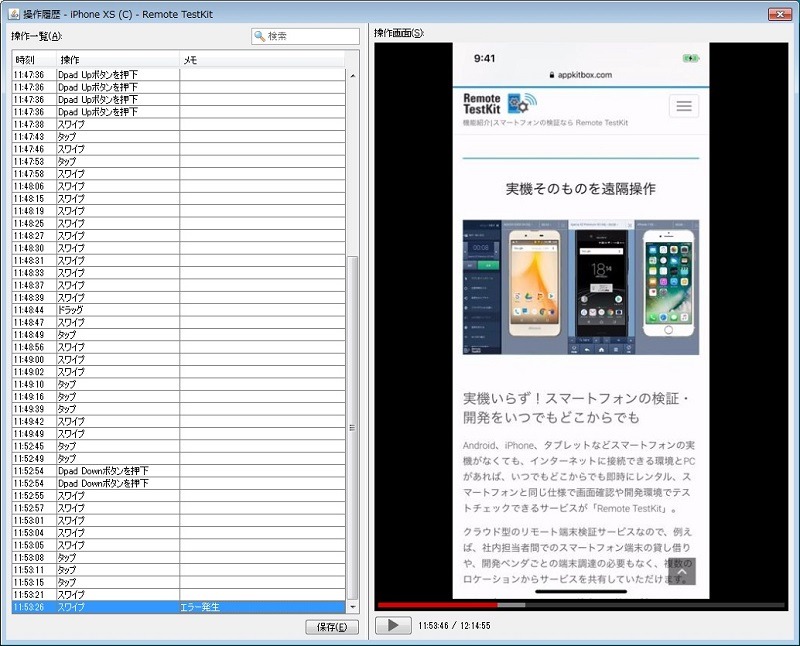Click the lock icon beside appkitbox.com
Screen dimensions: 800x646
point(552,75)
